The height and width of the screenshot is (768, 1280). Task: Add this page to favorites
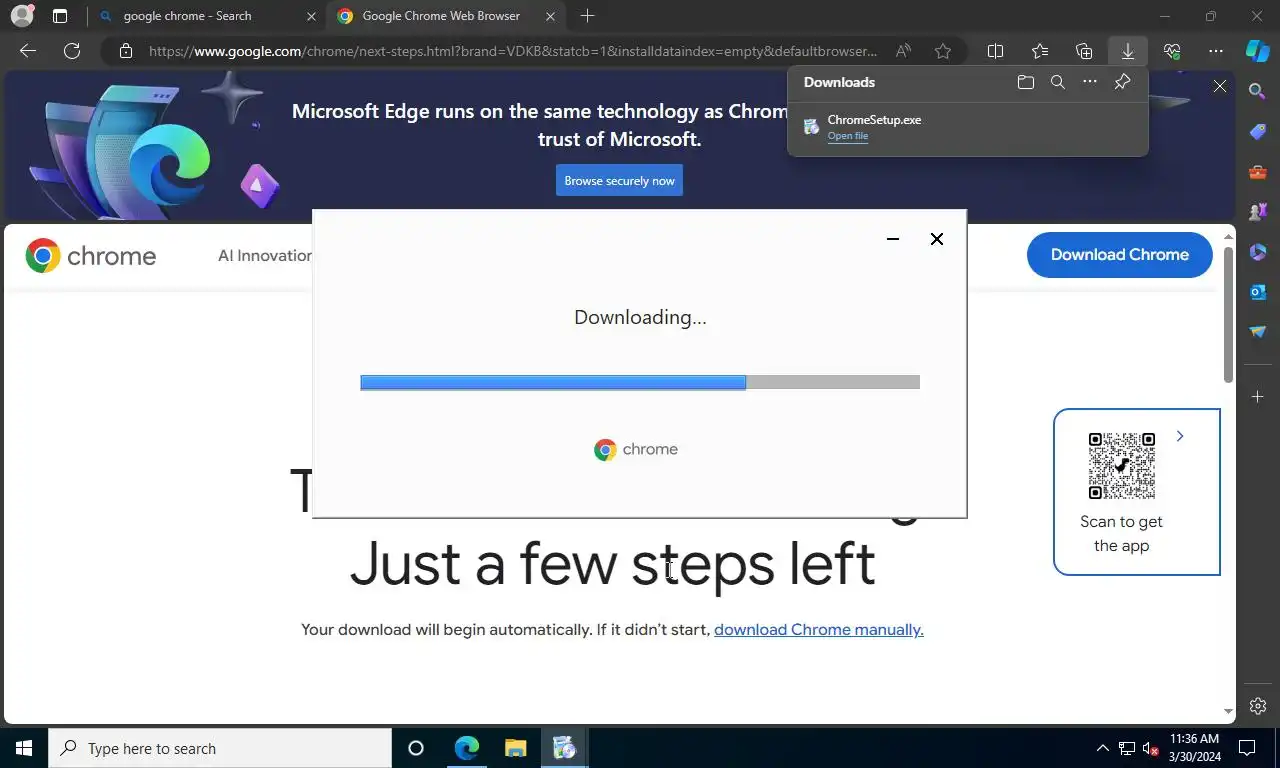point(943,51)
